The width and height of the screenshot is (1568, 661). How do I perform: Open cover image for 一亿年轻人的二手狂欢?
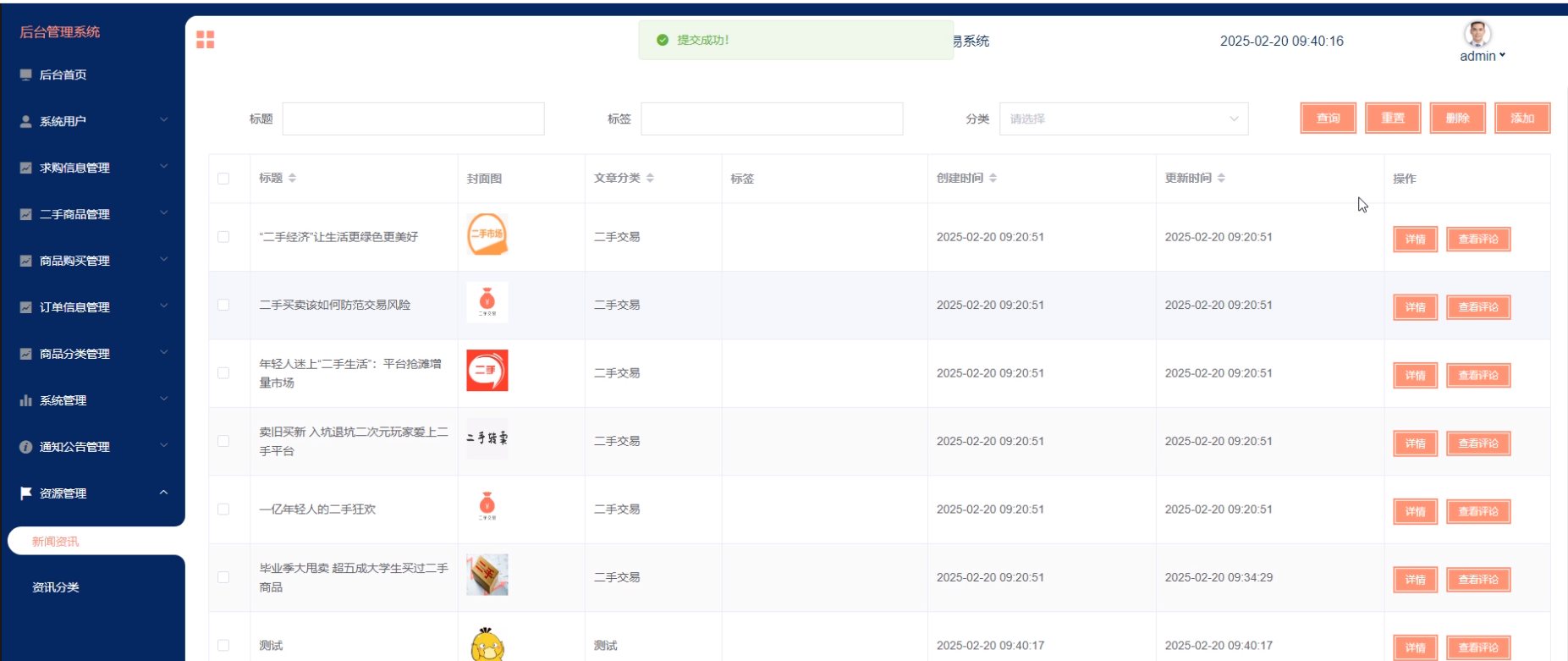pyautogui.click(x=487, y=506)
